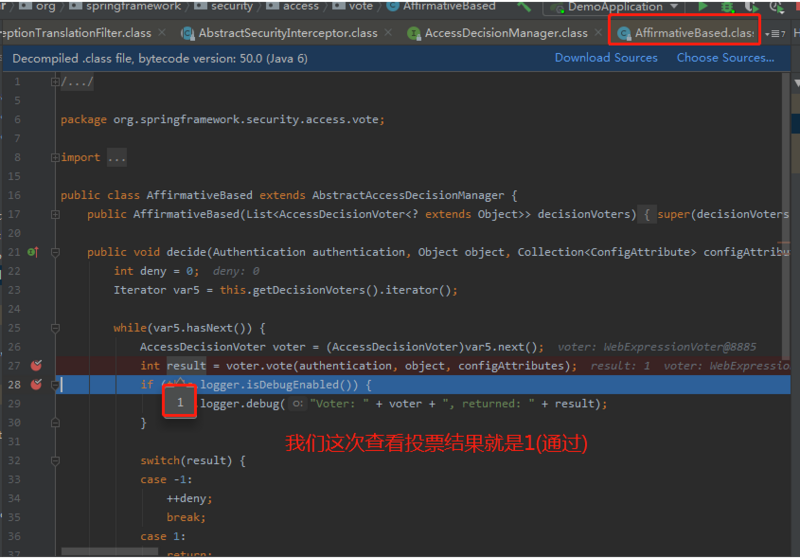Close the AccessDecisionManager.class tab

point(598,33)
